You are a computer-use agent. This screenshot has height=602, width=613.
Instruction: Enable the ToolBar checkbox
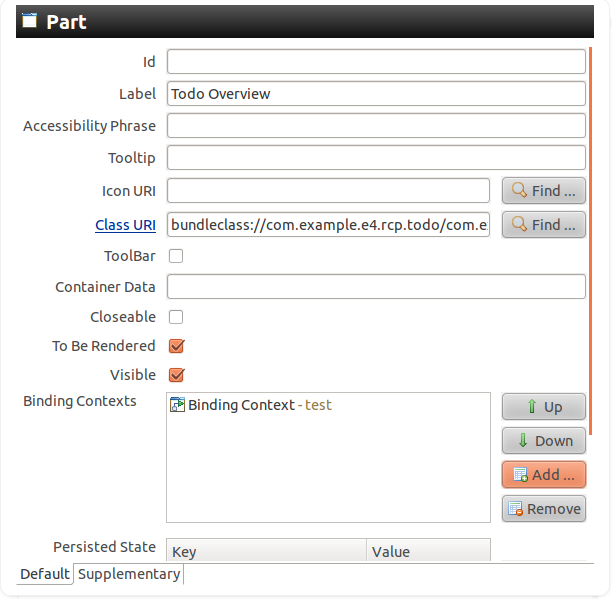click(x=176, y=256)
